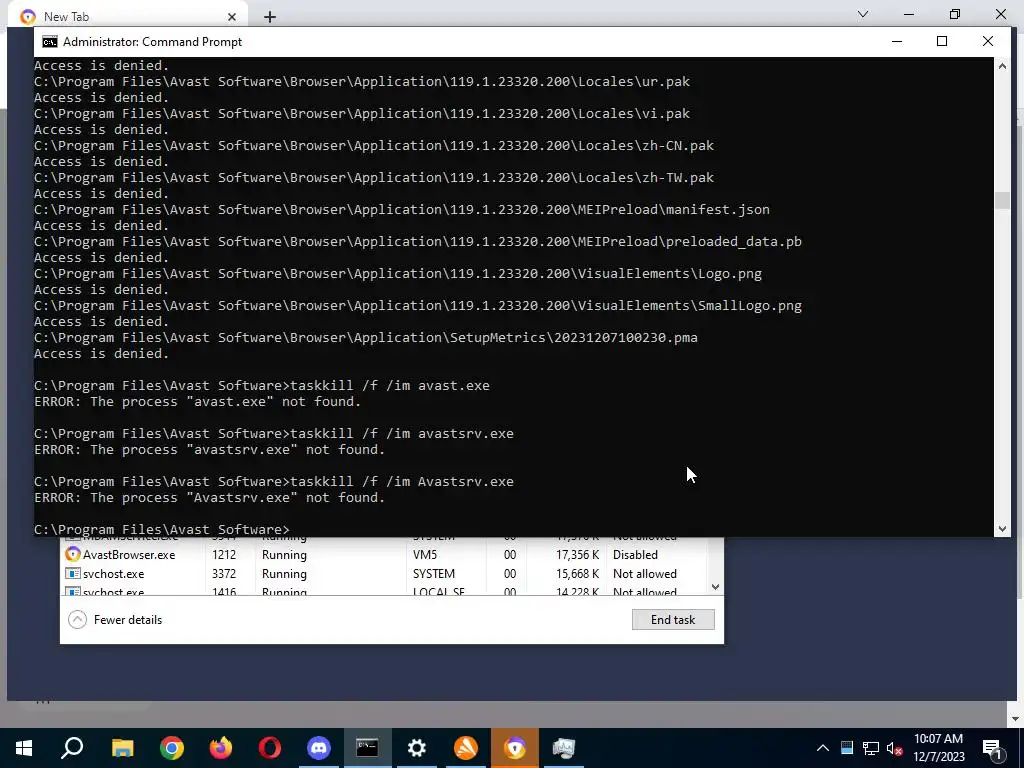Select AvastBrowser.exe row in Task Manager
1024x768 pixels.
(x=385, y=554)
